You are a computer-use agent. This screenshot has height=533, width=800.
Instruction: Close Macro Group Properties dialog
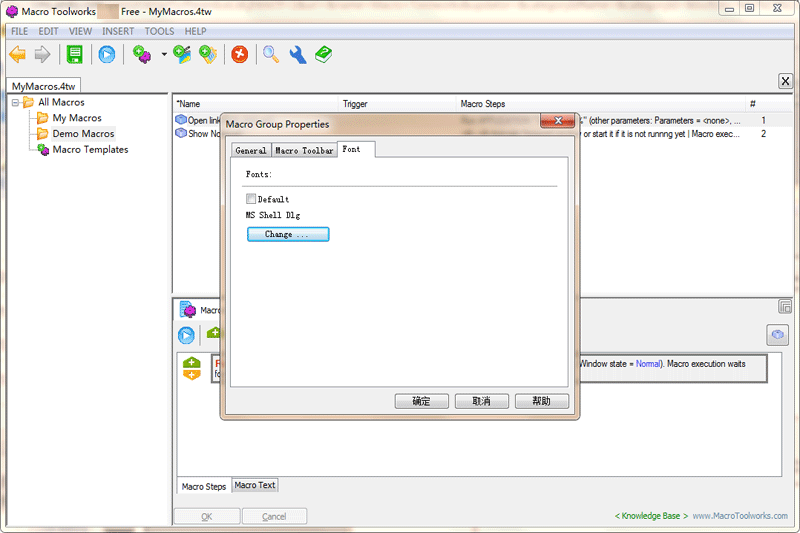[558, 121]
